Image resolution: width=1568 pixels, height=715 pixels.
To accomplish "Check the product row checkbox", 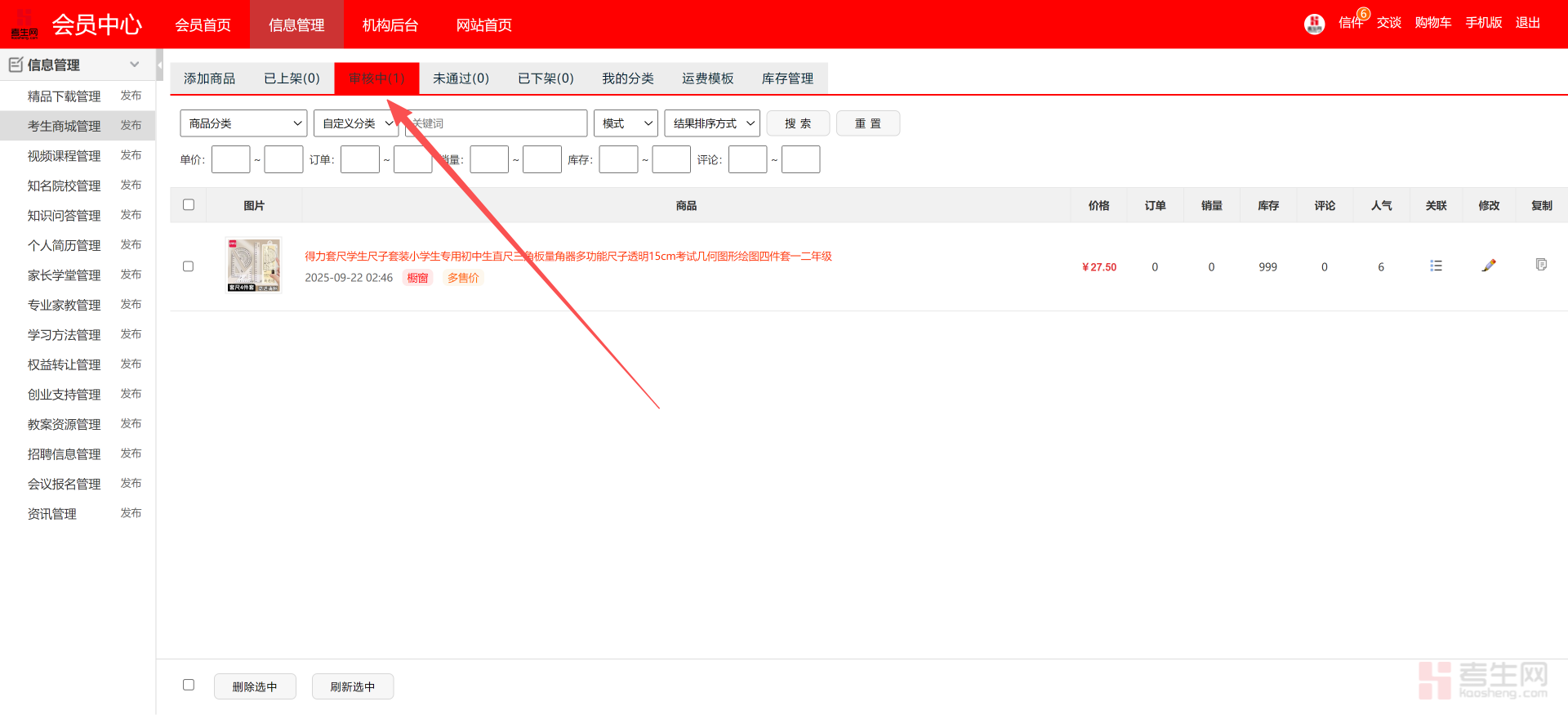I will tap(189, 266).
